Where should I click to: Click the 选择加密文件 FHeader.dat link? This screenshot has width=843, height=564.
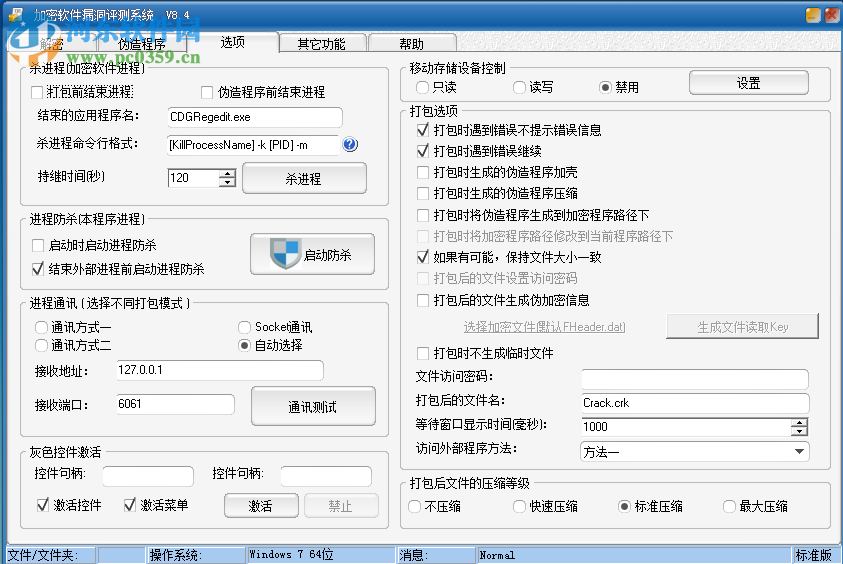tap(544, 326)
